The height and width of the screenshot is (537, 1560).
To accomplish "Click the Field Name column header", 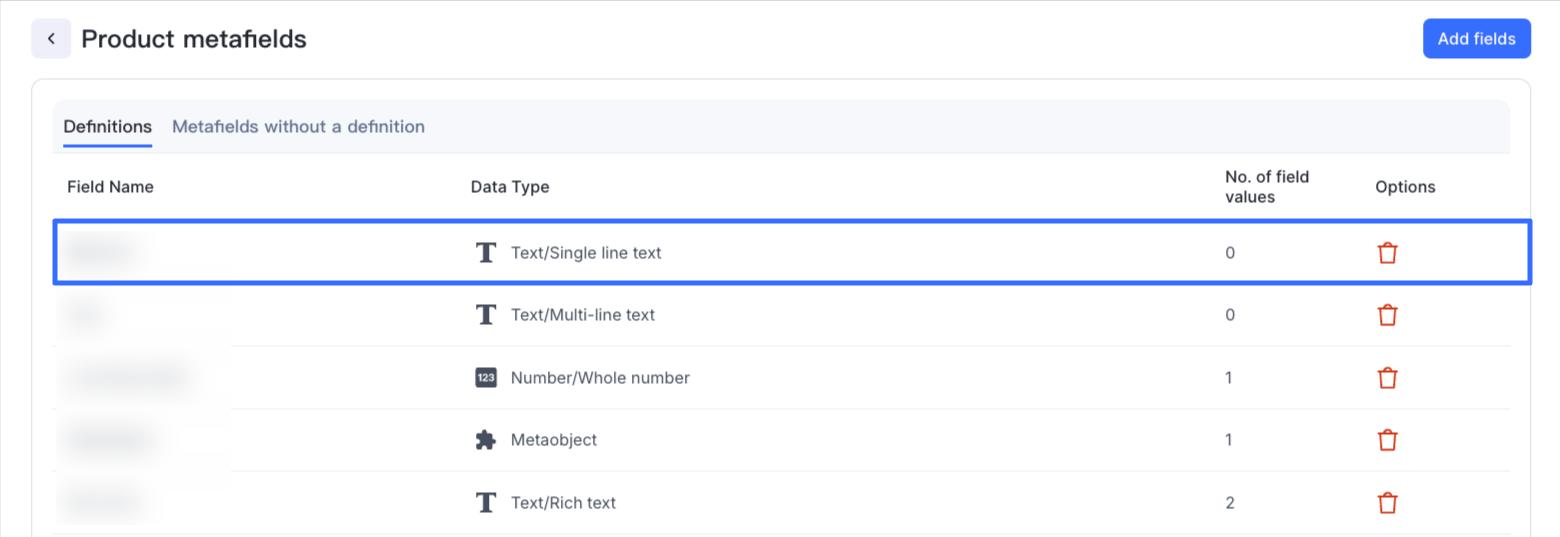I will point(110,187).
